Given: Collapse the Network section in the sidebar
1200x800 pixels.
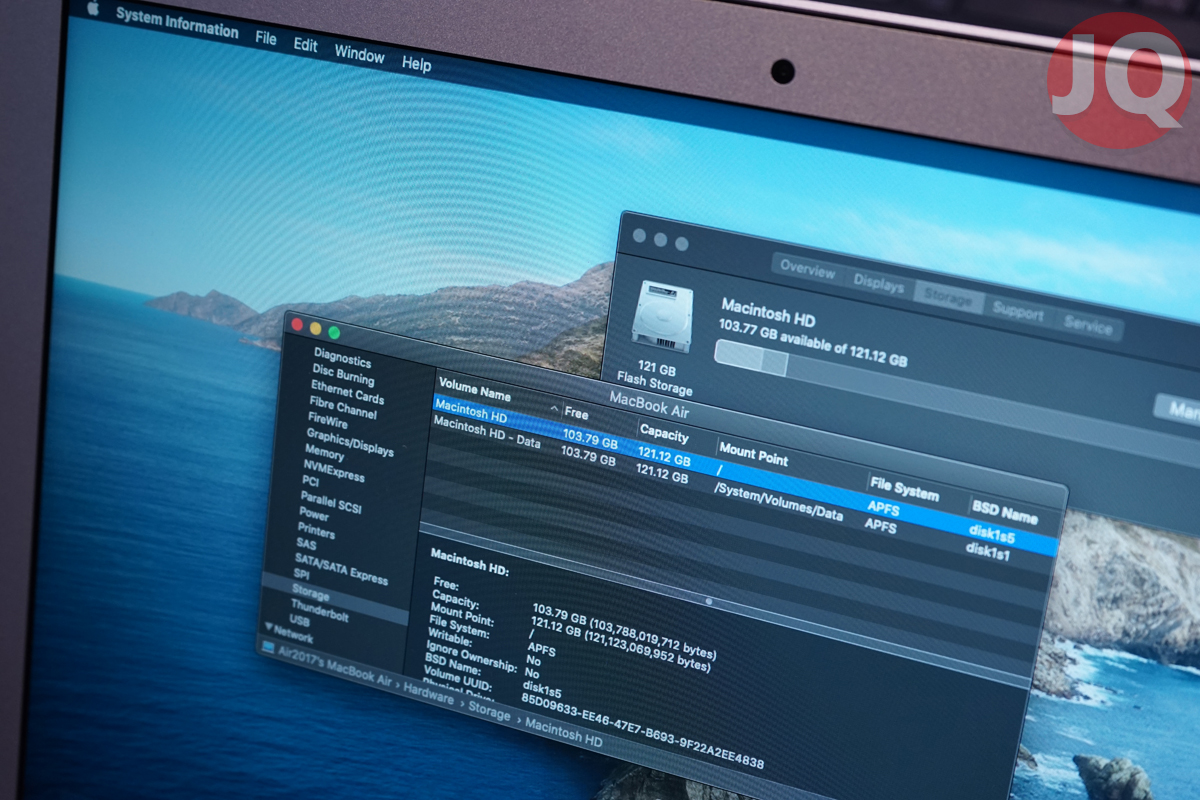Looking at the screenshot, I should 268,628.
